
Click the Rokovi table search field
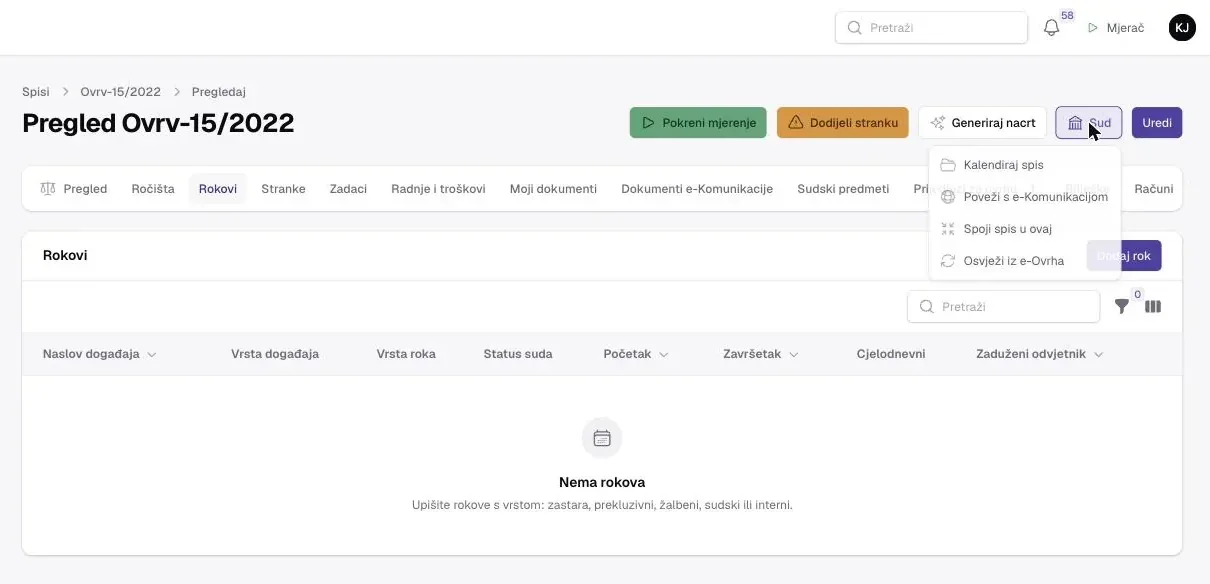[x=1003, y=307]
